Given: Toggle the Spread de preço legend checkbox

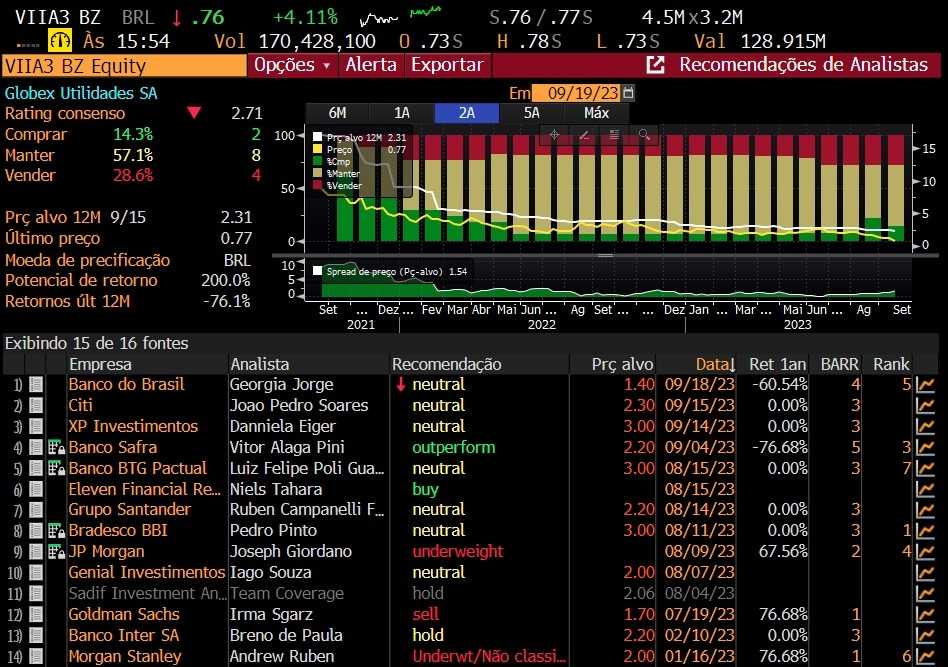Looking at the screenshot, I should [317, 272].
